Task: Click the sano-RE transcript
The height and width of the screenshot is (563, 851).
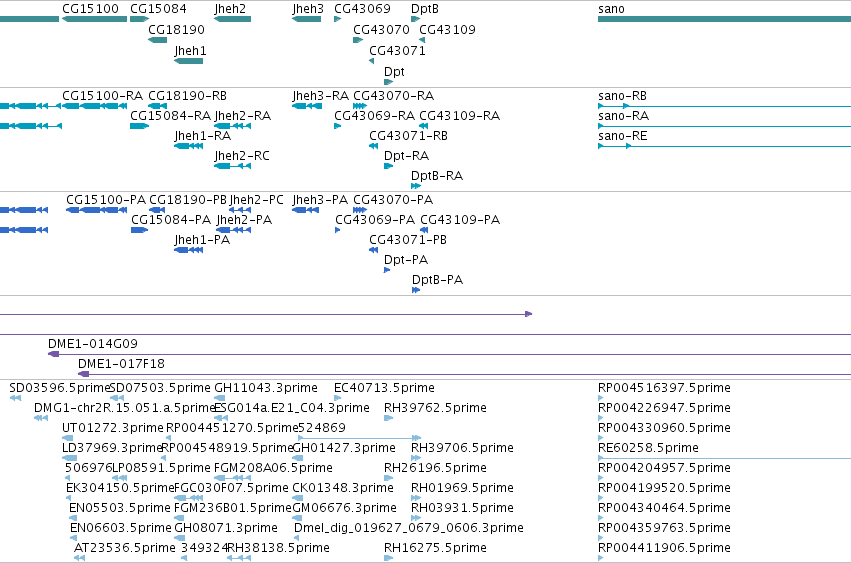Action: pyautogui.click(x=725, y=146)
